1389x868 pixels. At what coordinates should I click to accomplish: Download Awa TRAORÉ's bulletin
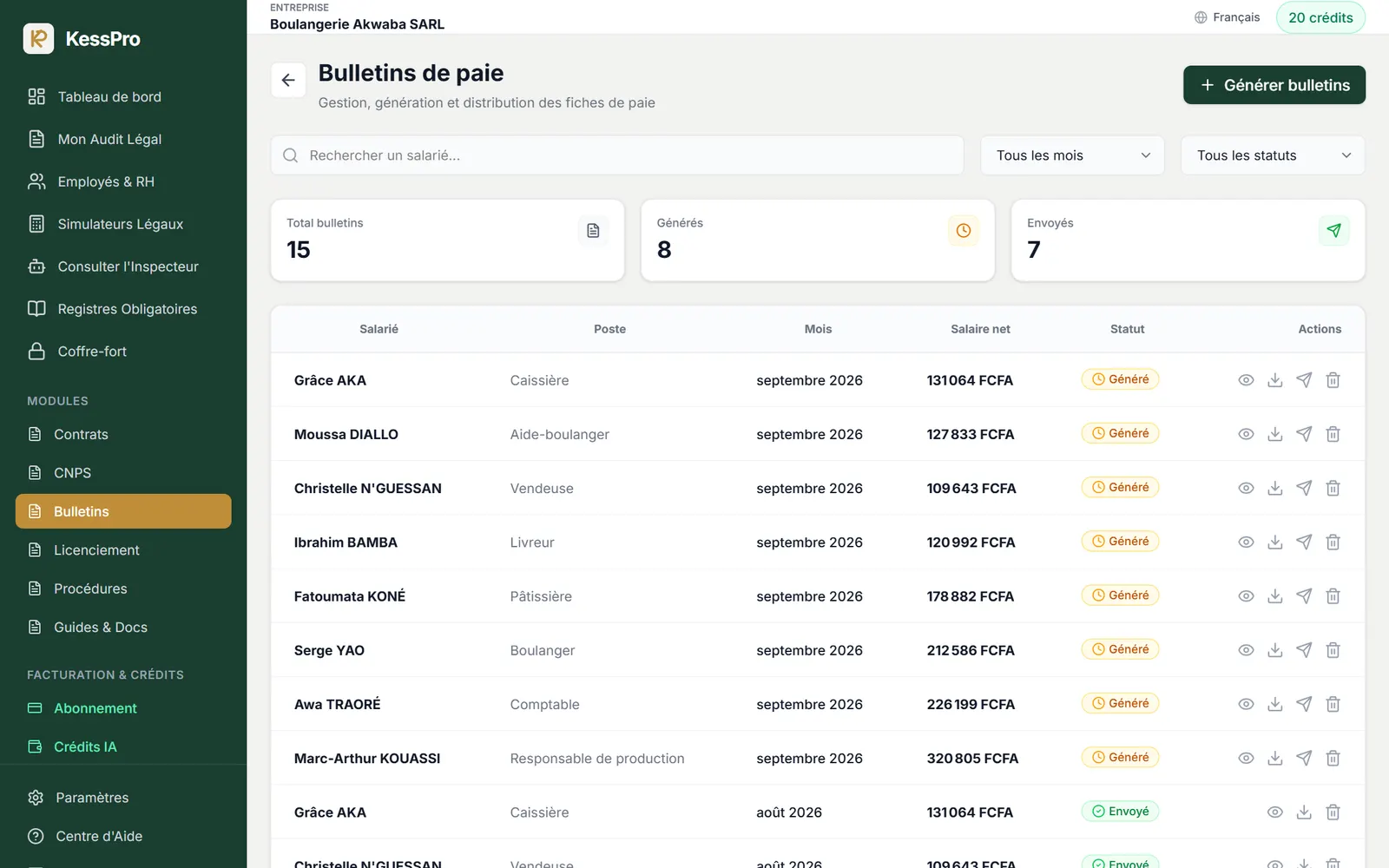1274,705
